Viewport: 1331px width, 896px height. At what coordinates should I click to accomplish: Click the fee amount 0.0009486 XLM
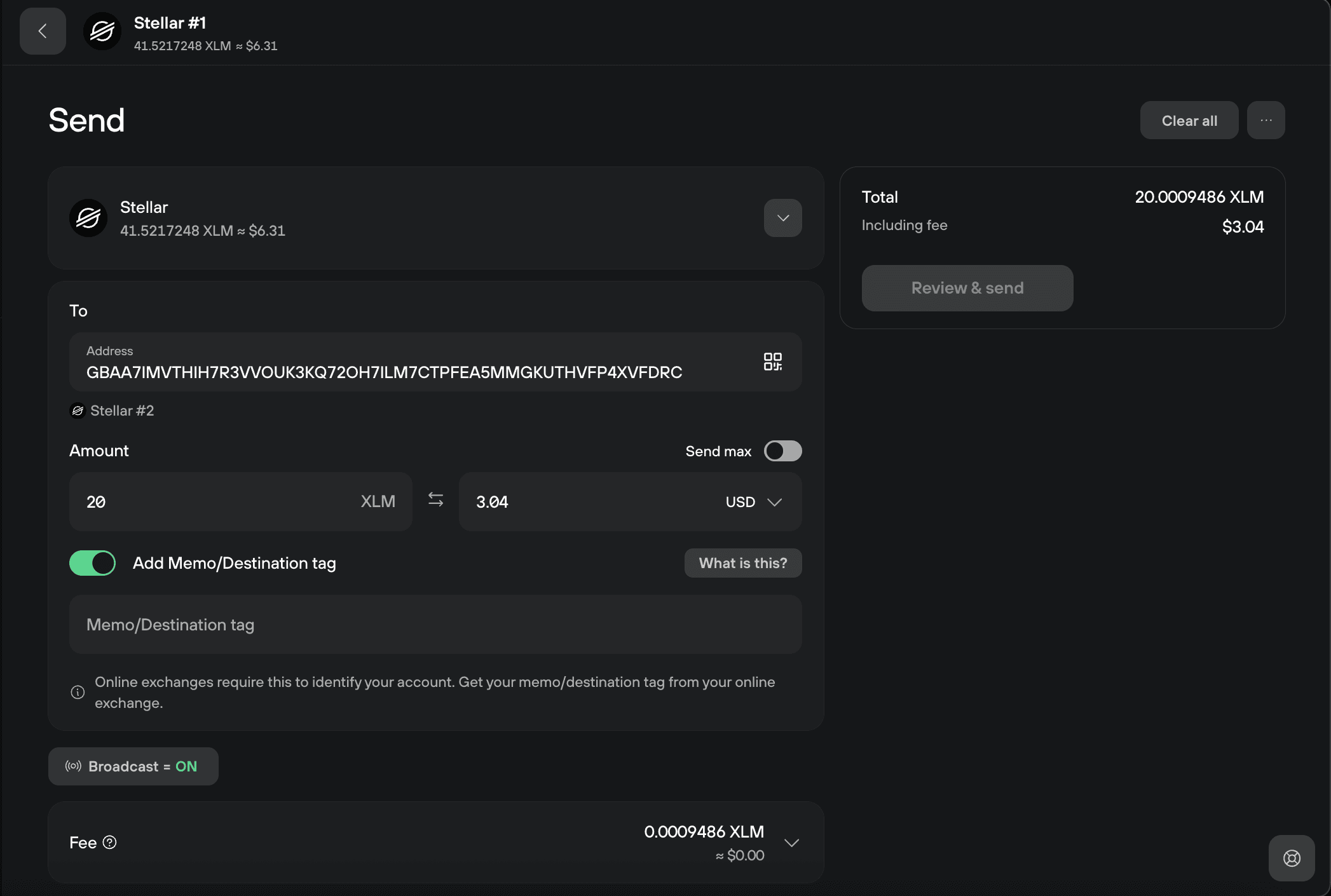(704, 832)
